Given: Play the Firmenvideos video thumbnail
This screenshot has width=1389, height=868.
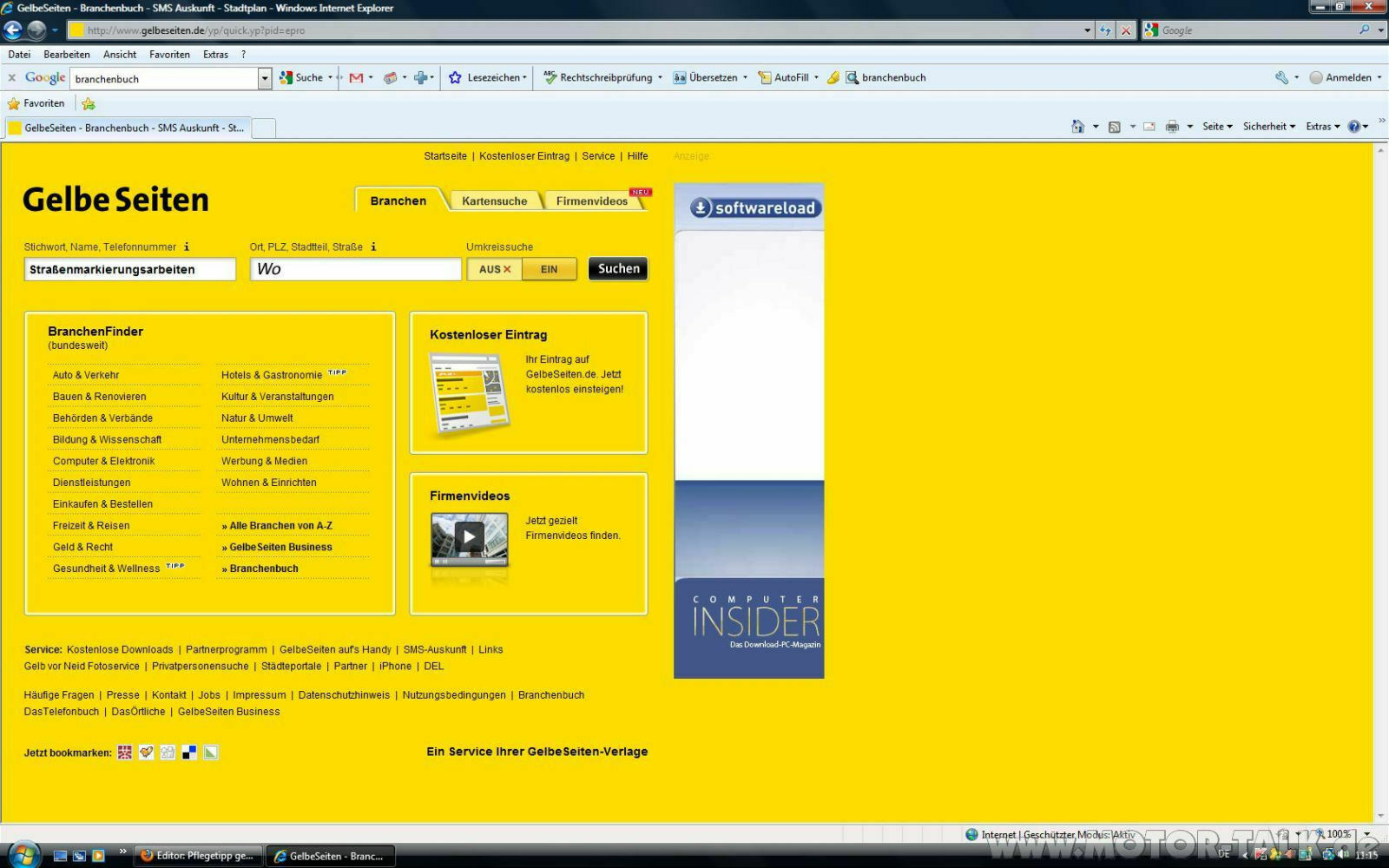Looking at the screenshot, I should tap(470, 538).
